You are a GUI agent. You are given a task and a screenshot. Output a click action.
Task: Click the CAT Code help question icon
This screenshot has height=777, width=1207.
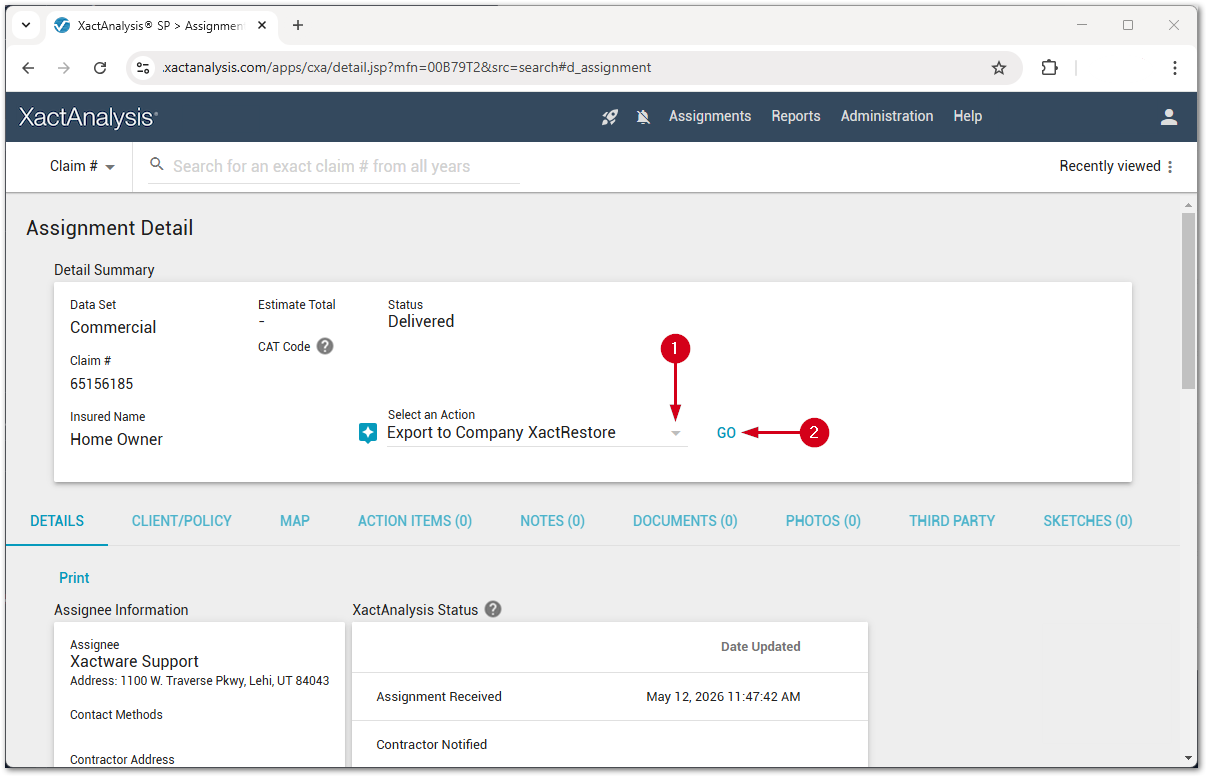(325, 346)
